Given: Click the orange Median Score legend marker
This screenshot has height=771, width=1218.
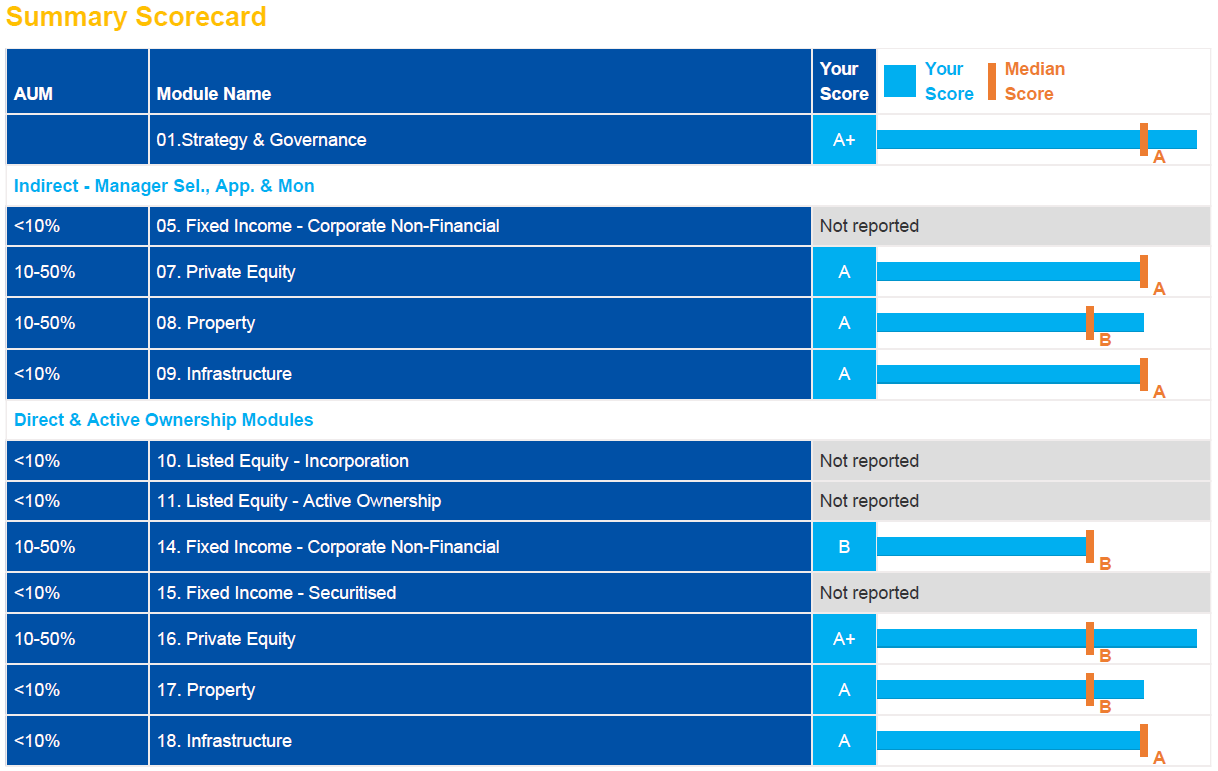Looking at the screenshot, I should click(x=992, y=81).
